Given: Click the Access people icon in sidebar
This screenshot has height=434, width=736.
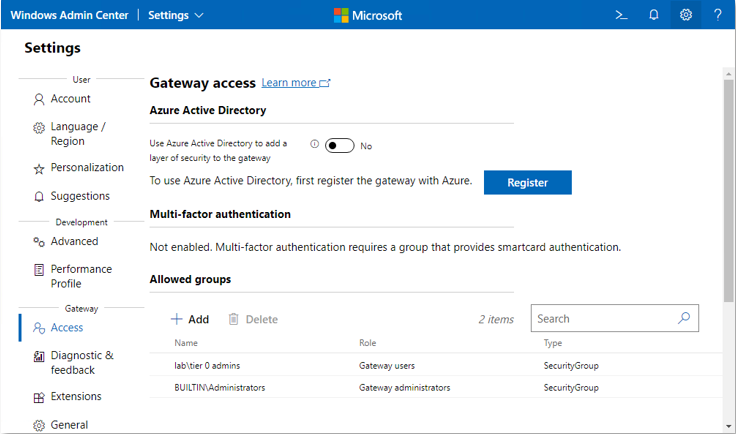Looking at the screenshot, I should [x=39, y=327].
